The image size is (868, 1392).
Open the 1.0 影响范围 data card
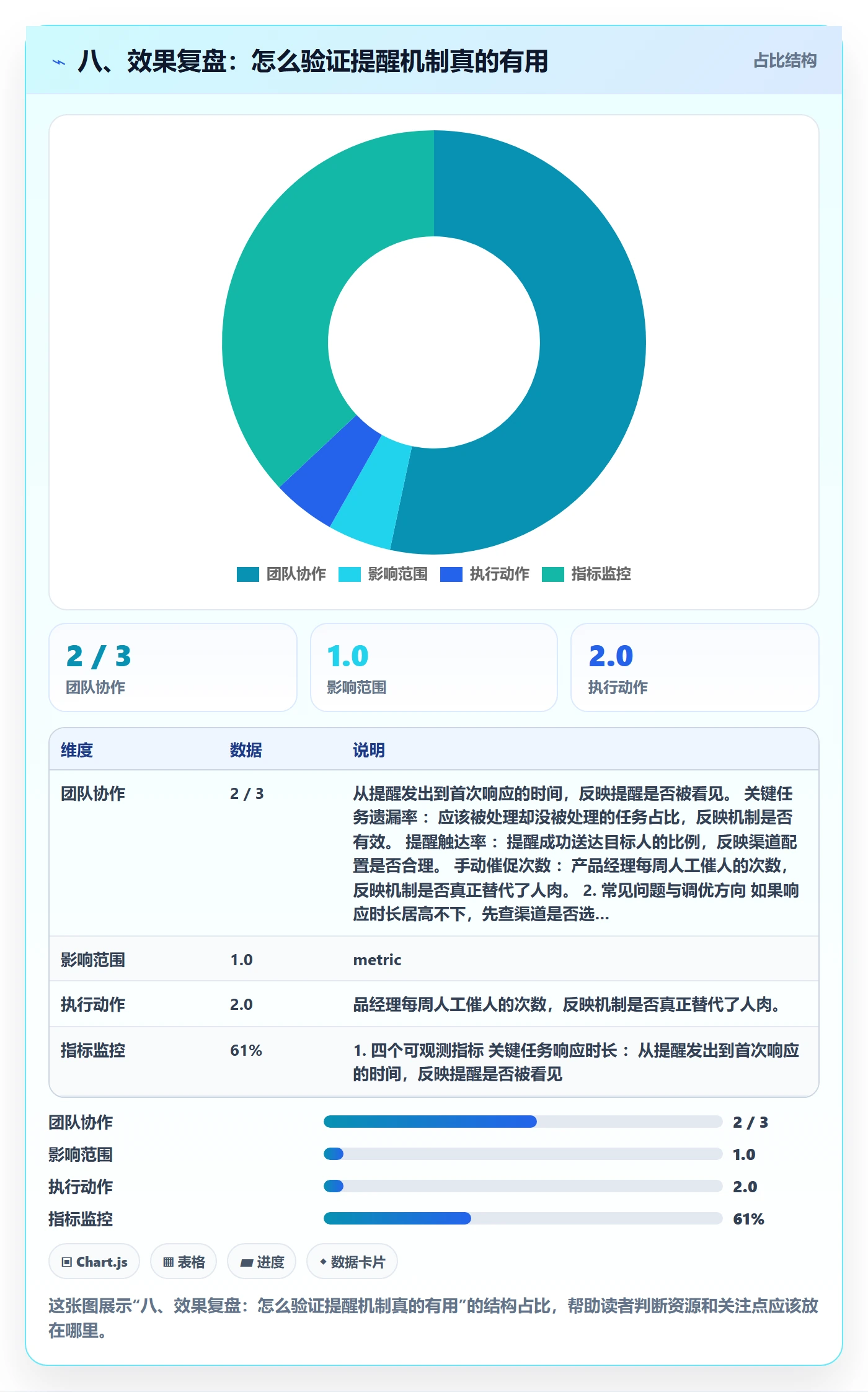pyautogui.click(x=434, y=667)
